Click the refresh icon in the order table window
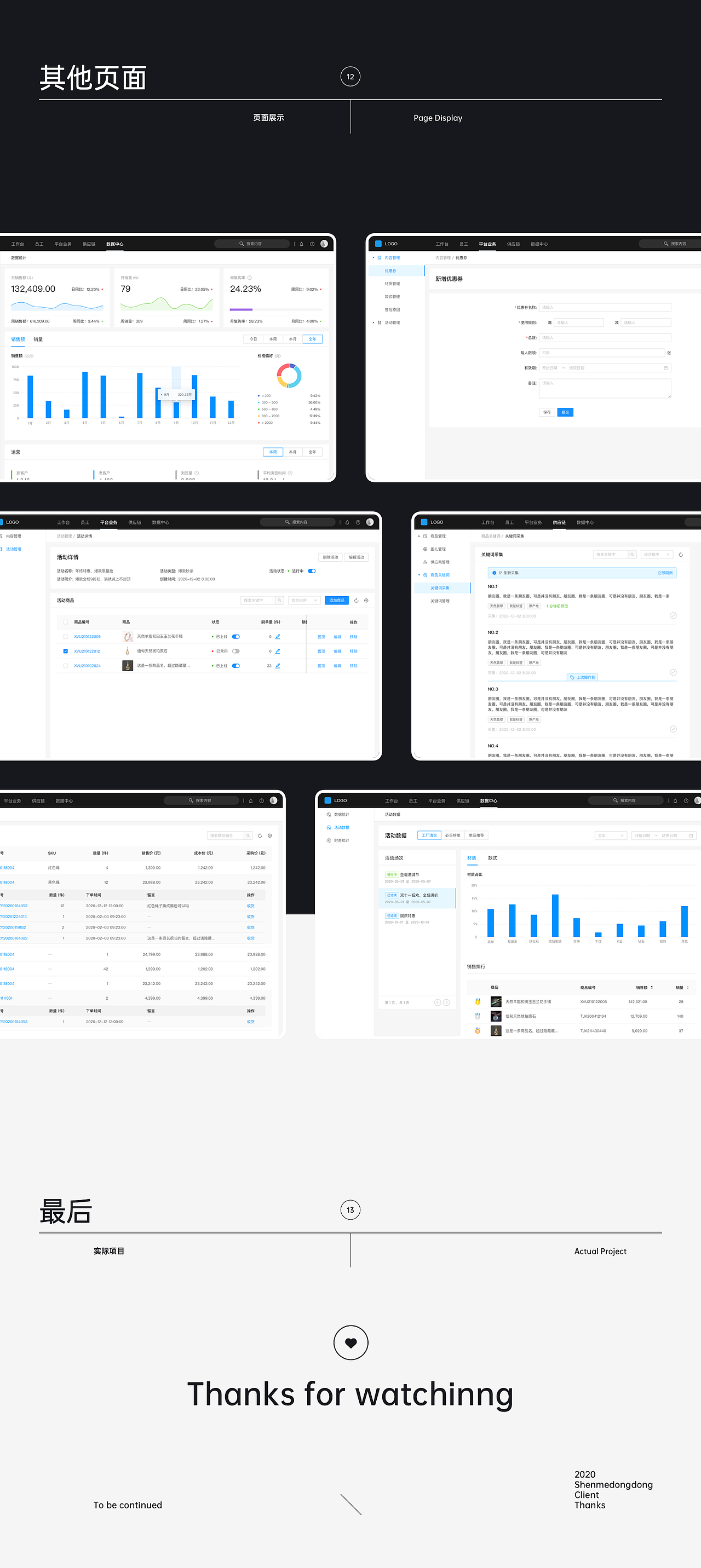701x1568 pixels. click(260, 836)
